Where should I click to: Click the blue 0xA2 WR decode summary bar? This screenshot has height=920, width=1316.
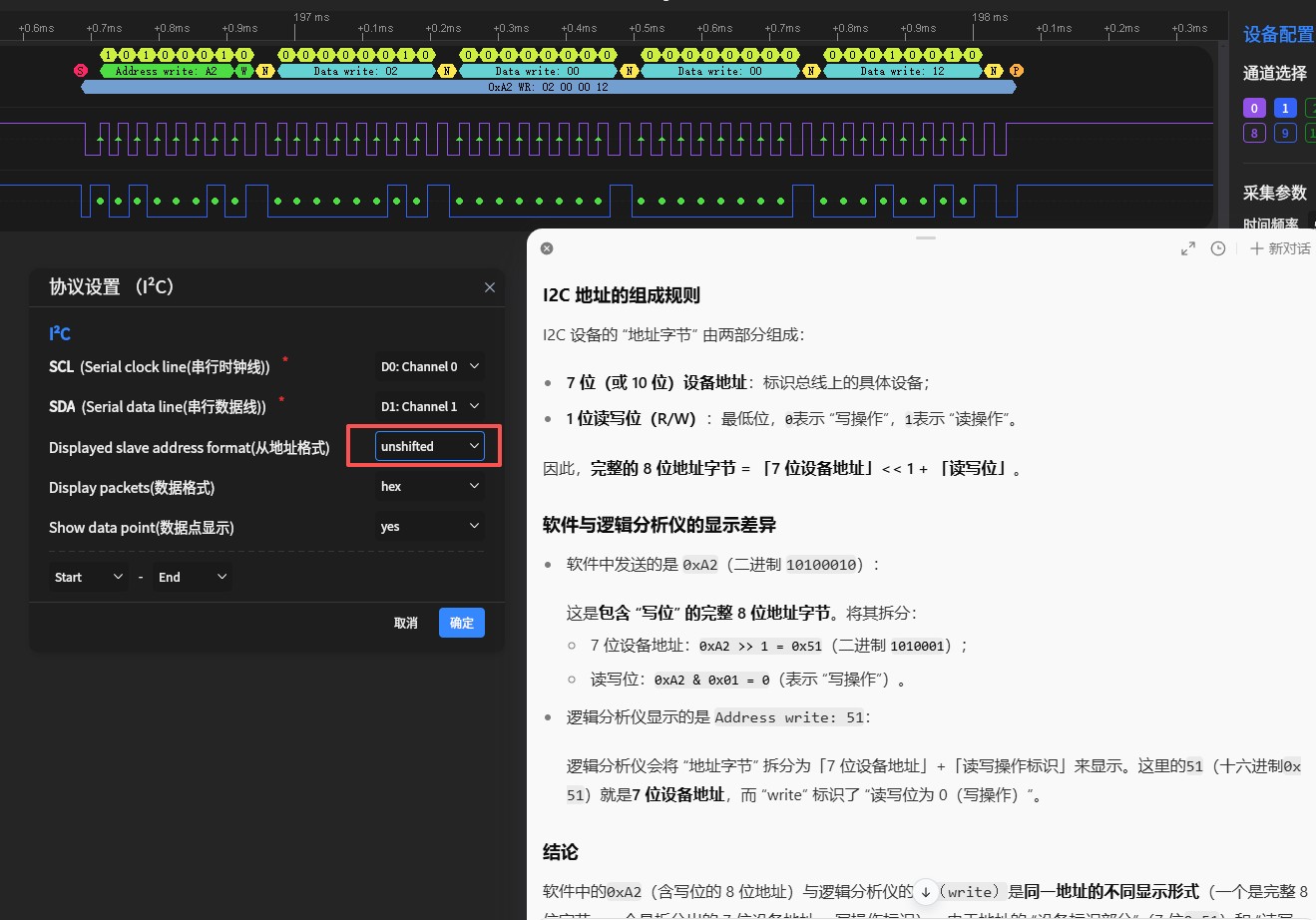tap(547, 87)
